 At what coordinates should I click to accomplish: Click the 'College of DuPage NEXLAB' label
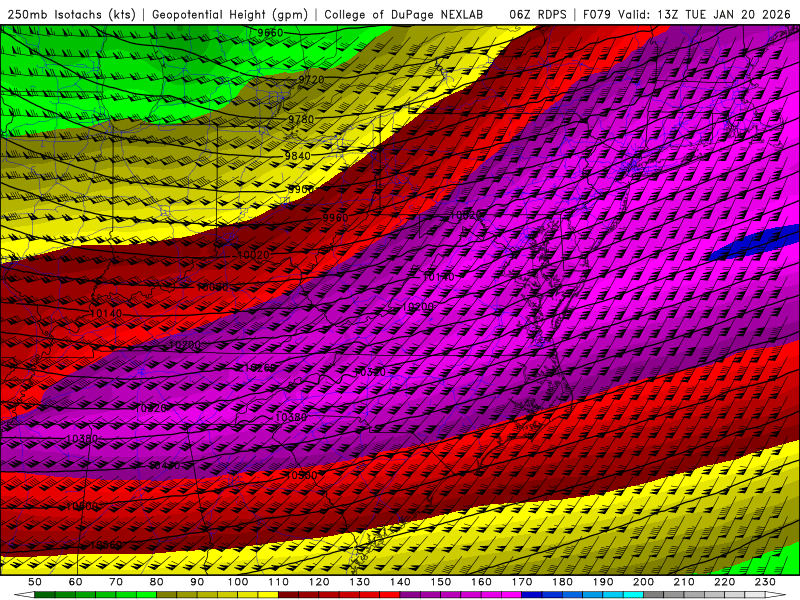click(x=404, y=15)
